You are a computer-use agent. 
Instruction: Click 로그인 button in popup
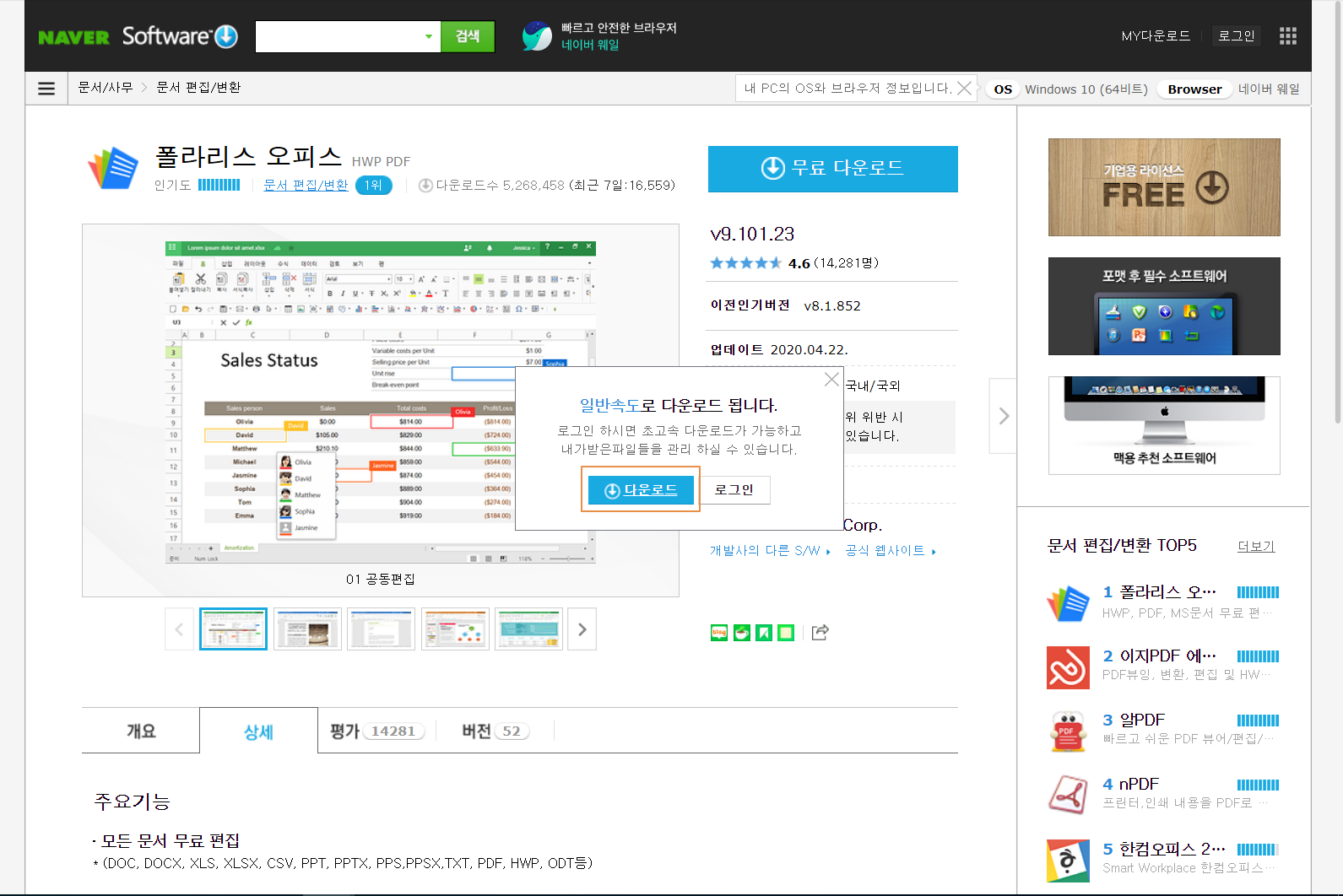pos(734,490)
